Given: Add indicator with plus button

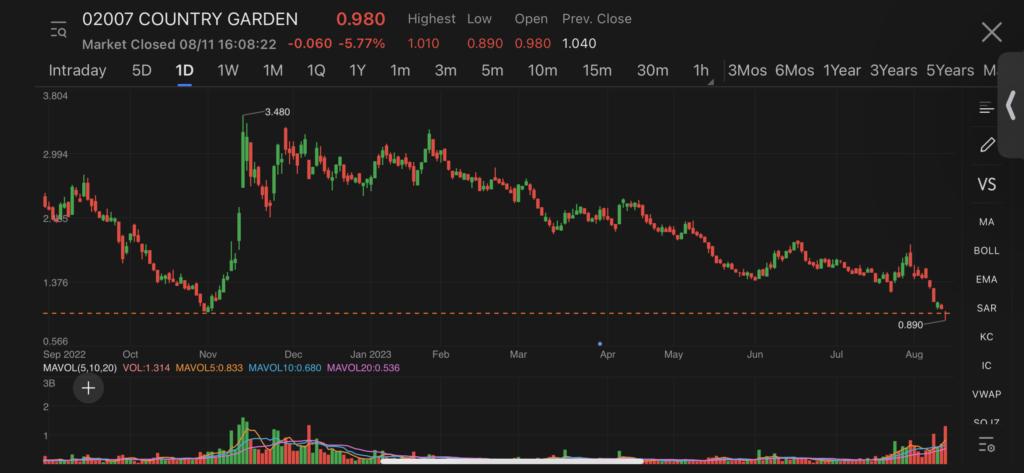Looking at the screenshot, I should click(88, 389).
